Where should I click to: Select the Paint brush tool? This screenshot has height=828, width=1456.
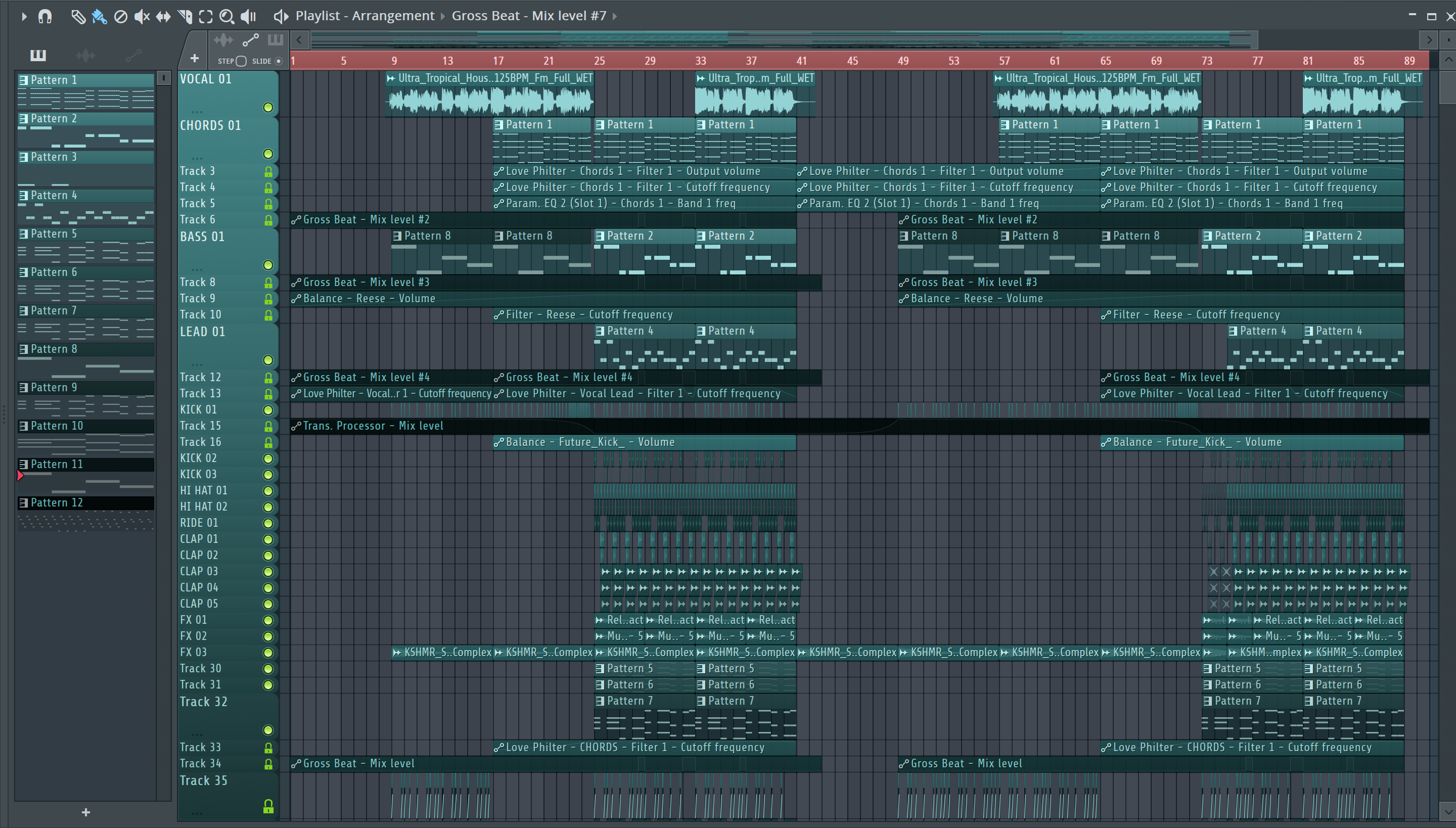point(99,17)
